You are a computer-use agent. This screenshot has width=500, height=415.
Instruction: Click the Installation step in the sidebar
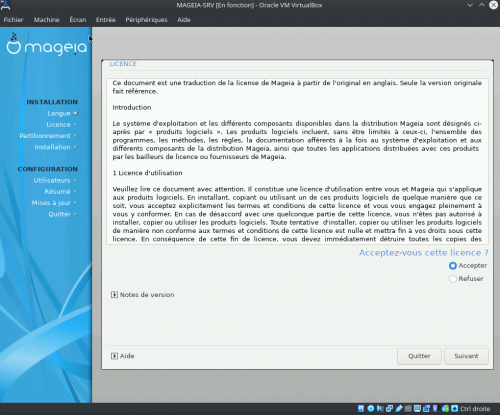click(52, 147)
